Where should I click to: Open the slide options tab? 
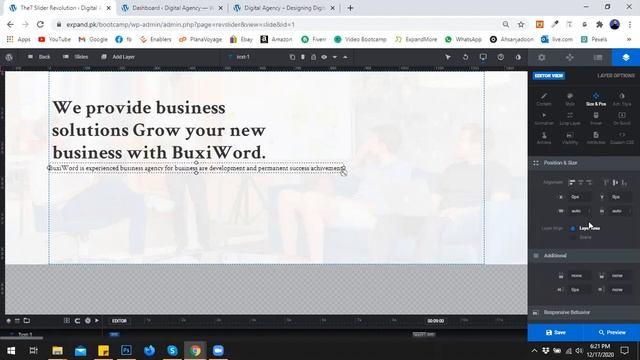(x=598, y=57)
